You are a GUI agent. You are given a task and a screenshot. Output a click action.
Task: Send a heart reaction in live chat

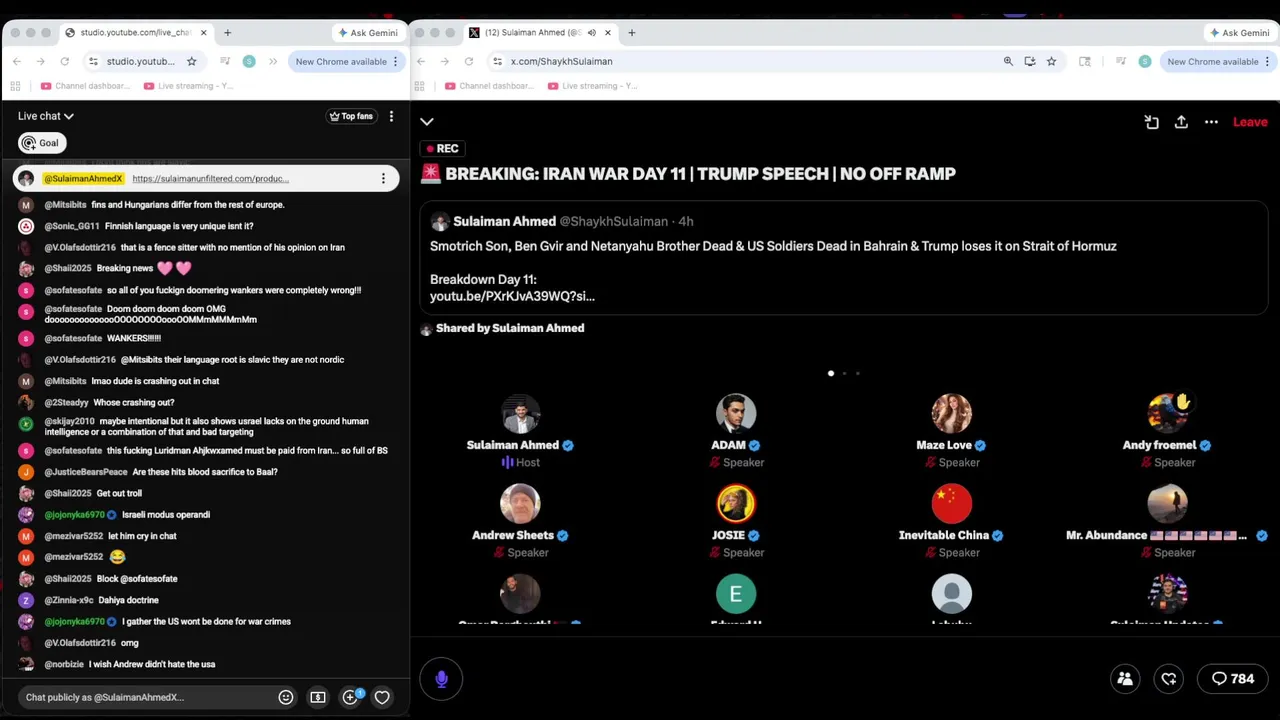click(x=382, y=697)
